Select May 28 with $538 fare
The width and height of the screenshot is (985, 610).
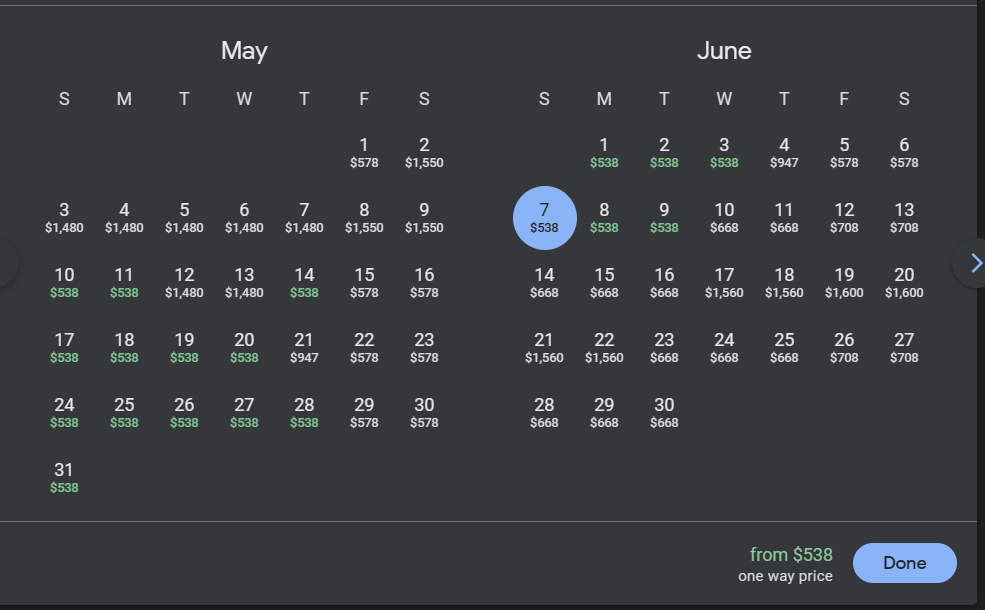304,412
